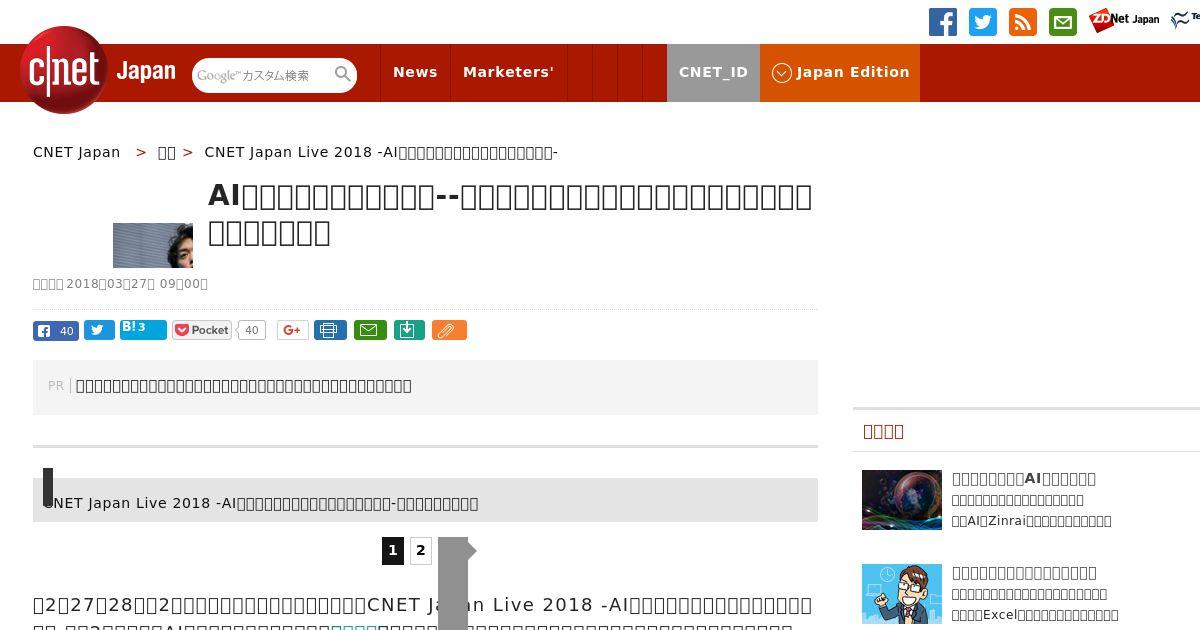Open the CNET Japan Live 2018 series banner link
This screenshot has height=630, width=1200.
tap(261, 503)
